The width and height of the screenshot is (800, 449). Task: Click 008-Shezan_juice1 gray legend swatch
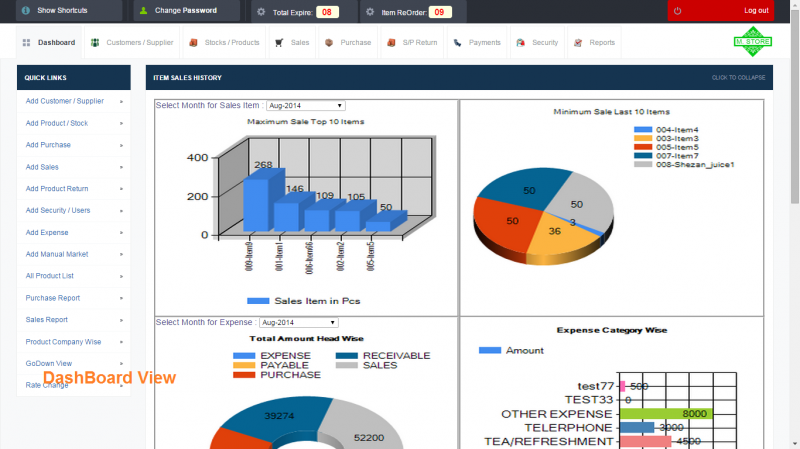pos(643,164)
